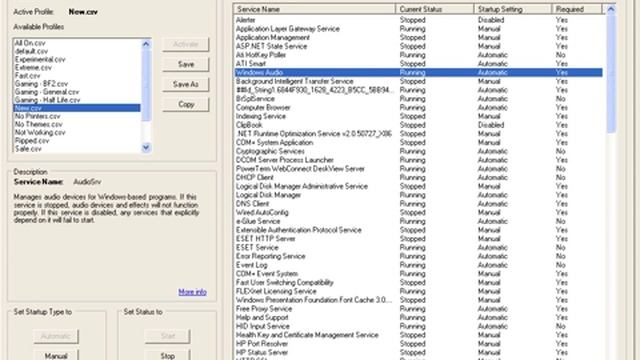640x360 pixels.
Task: Select Fast User Switching Compatibility row
Action: [418, 282]
